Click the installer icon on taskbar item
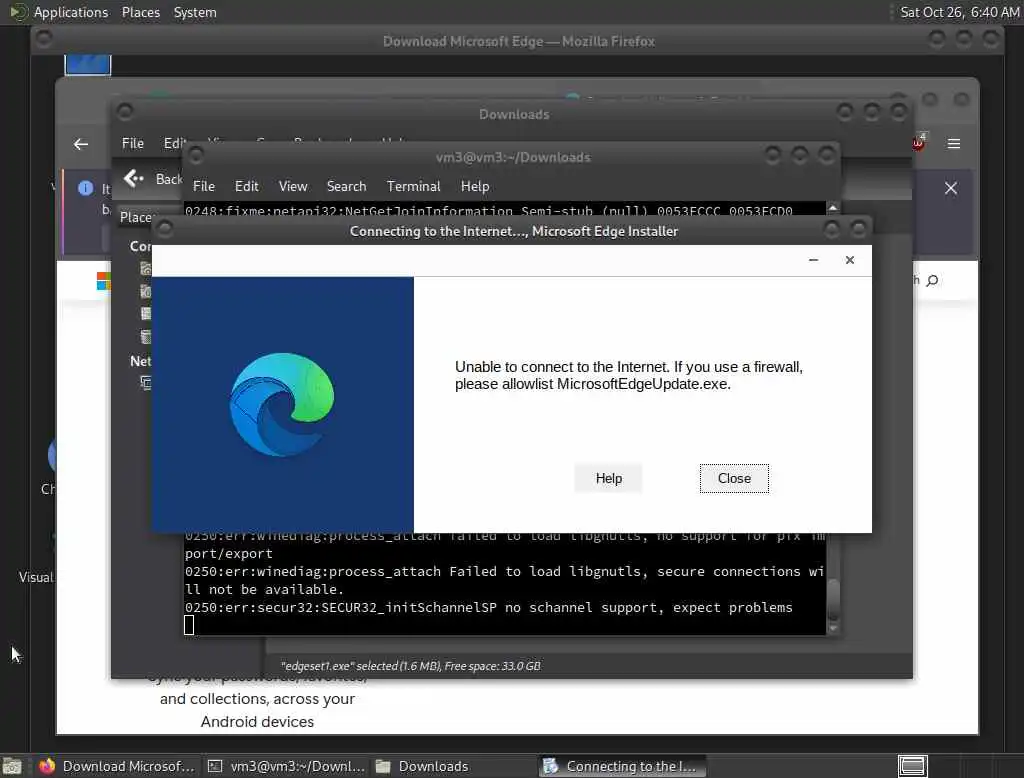Image resolution: width=1024 pixels, height=778 pixels. click(551, 766)
